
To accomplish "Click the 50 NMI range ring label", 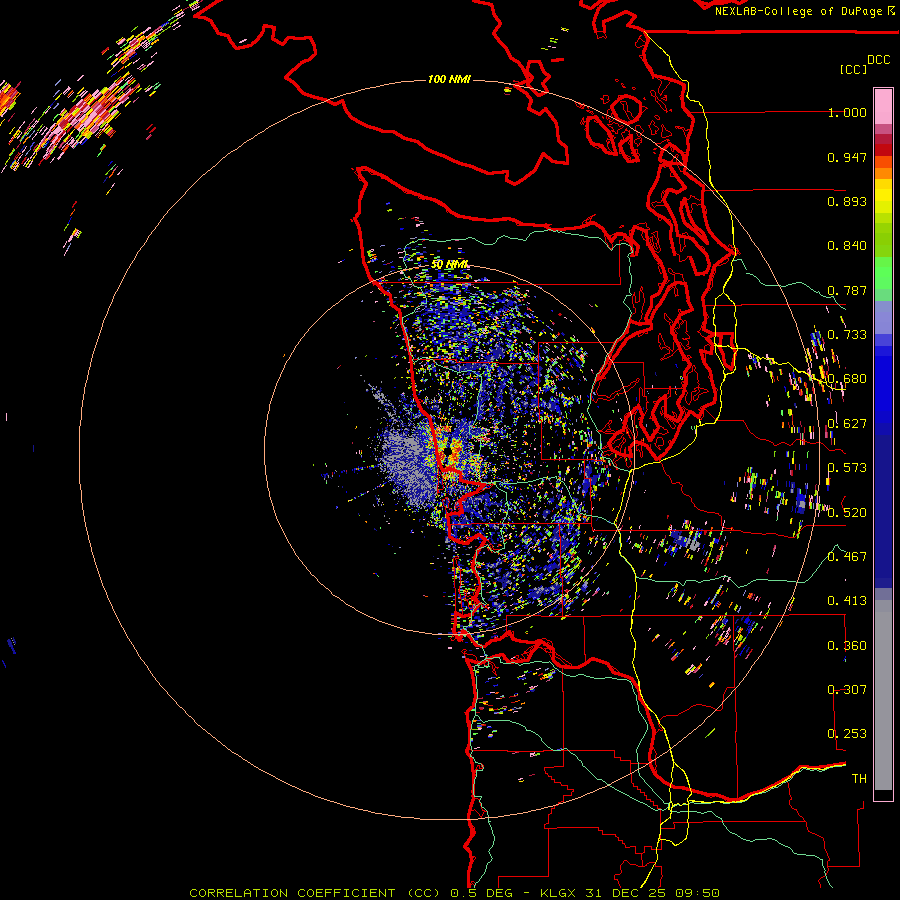I will (449, 265).
